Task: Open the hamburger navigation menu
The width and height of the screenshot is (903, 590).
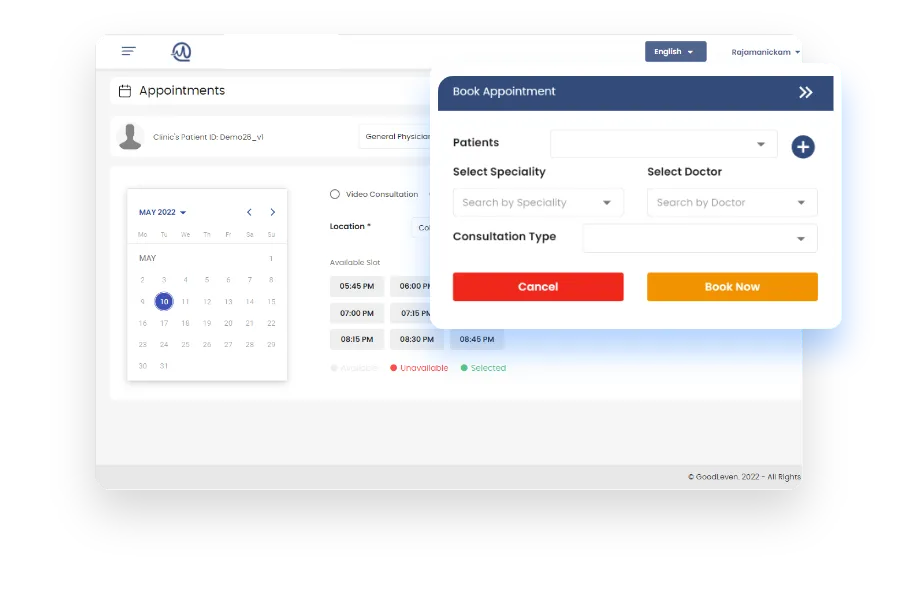Action: [x=128, y=51]
